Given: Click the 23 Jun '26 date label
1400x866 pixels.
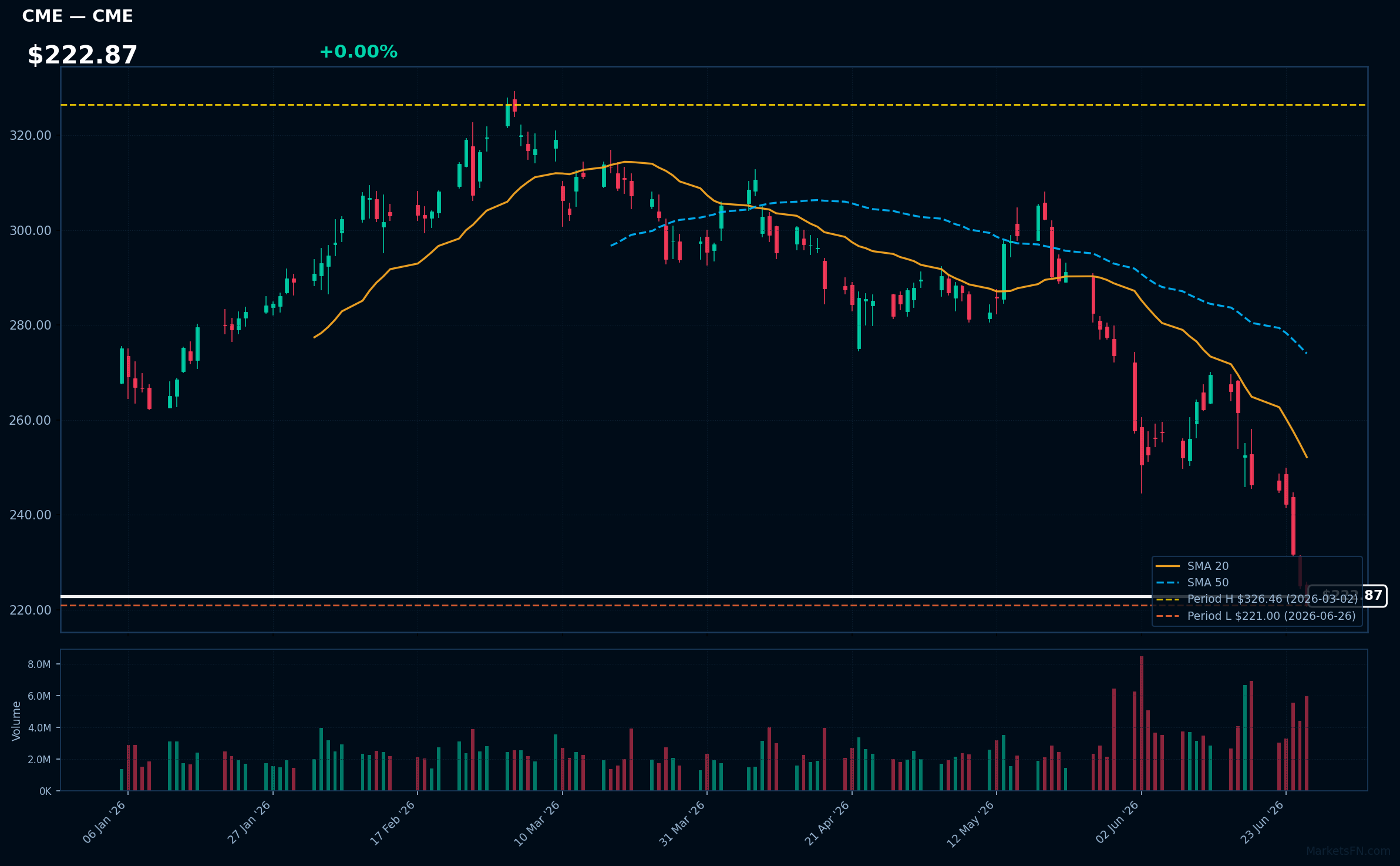Looking at the screenshot, I should [x=1262, y=823].
